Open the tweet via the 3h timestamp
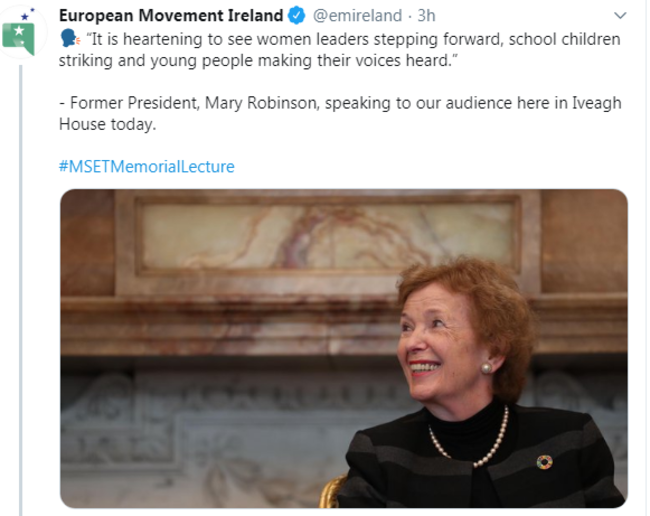 [426, 16]
